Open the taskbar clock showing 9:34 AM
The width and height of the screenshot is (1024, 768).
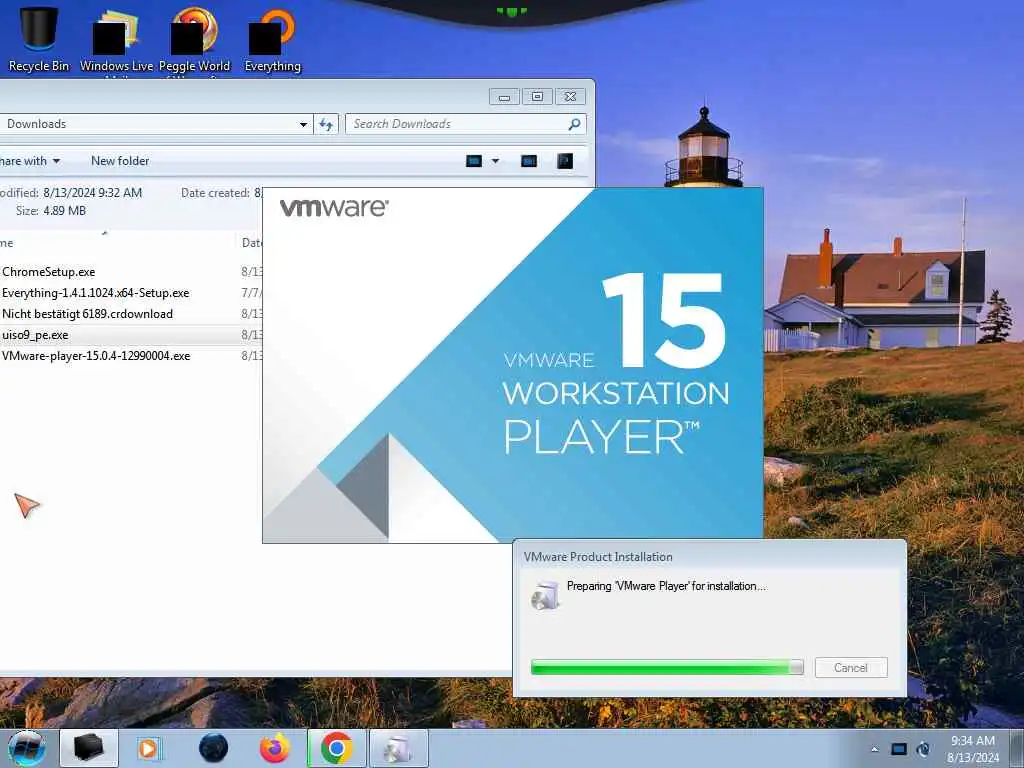click(x=973, y=749)
